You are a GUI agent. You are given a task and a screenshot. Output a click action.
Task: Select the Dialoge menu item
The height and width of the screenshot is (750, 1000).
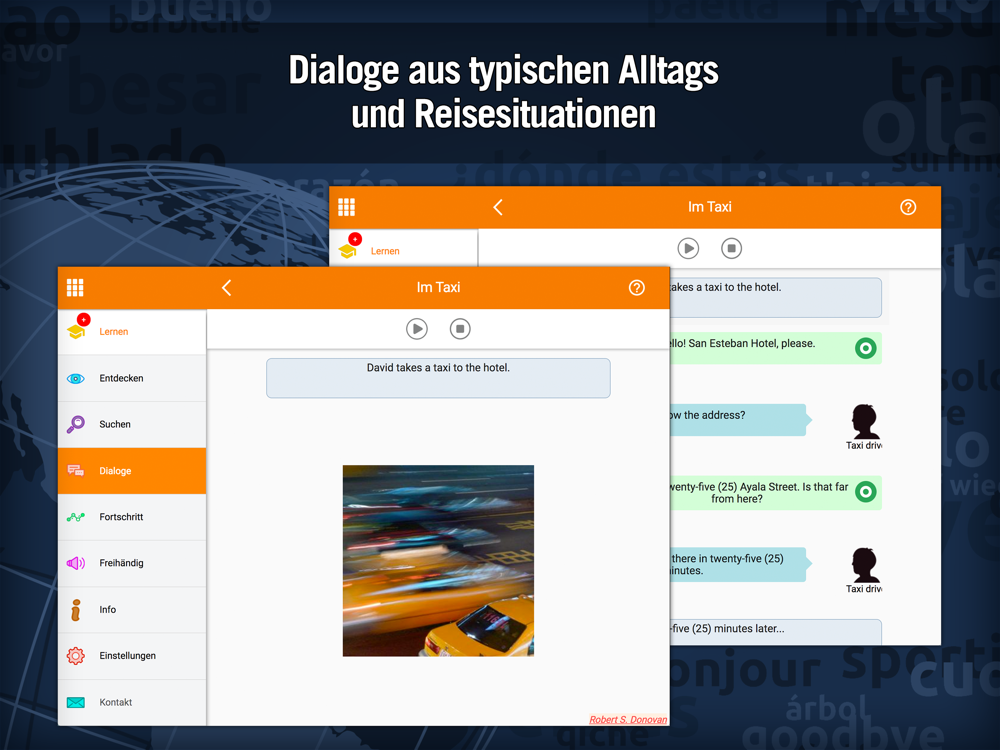[132, 471]
